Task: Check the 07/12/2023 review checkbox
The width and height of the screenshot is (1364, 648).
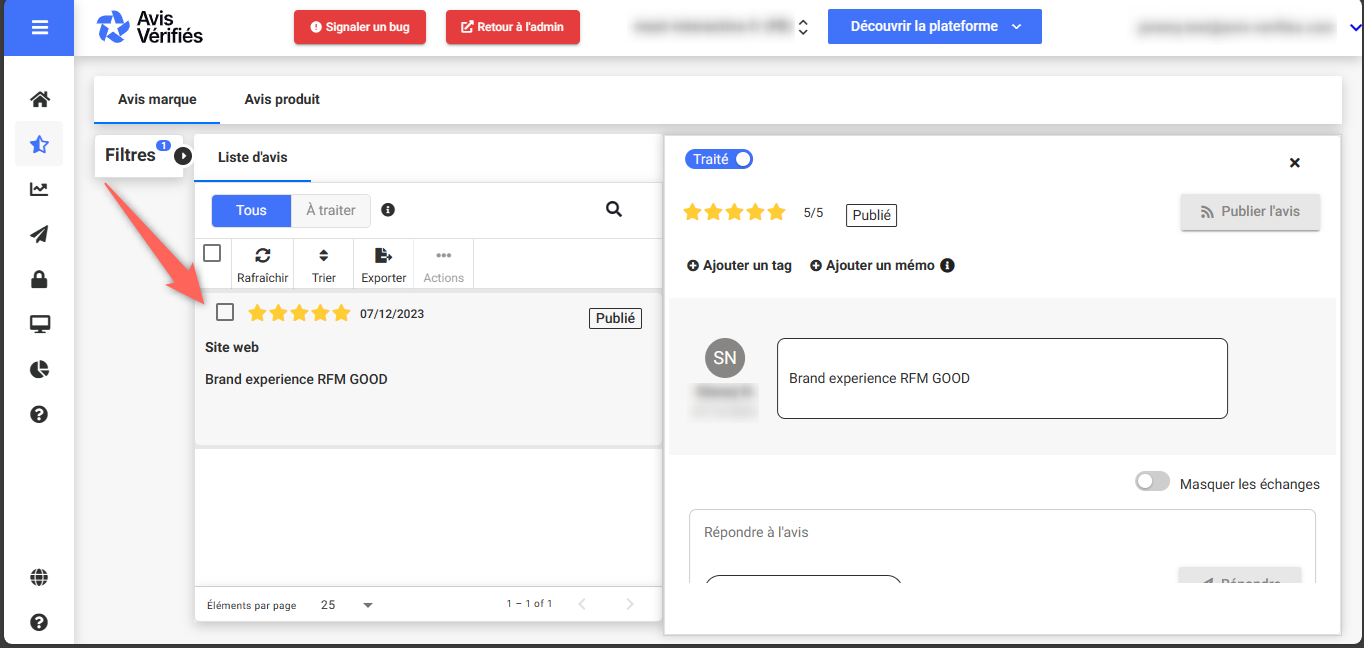Action: [x=225, y=312]
